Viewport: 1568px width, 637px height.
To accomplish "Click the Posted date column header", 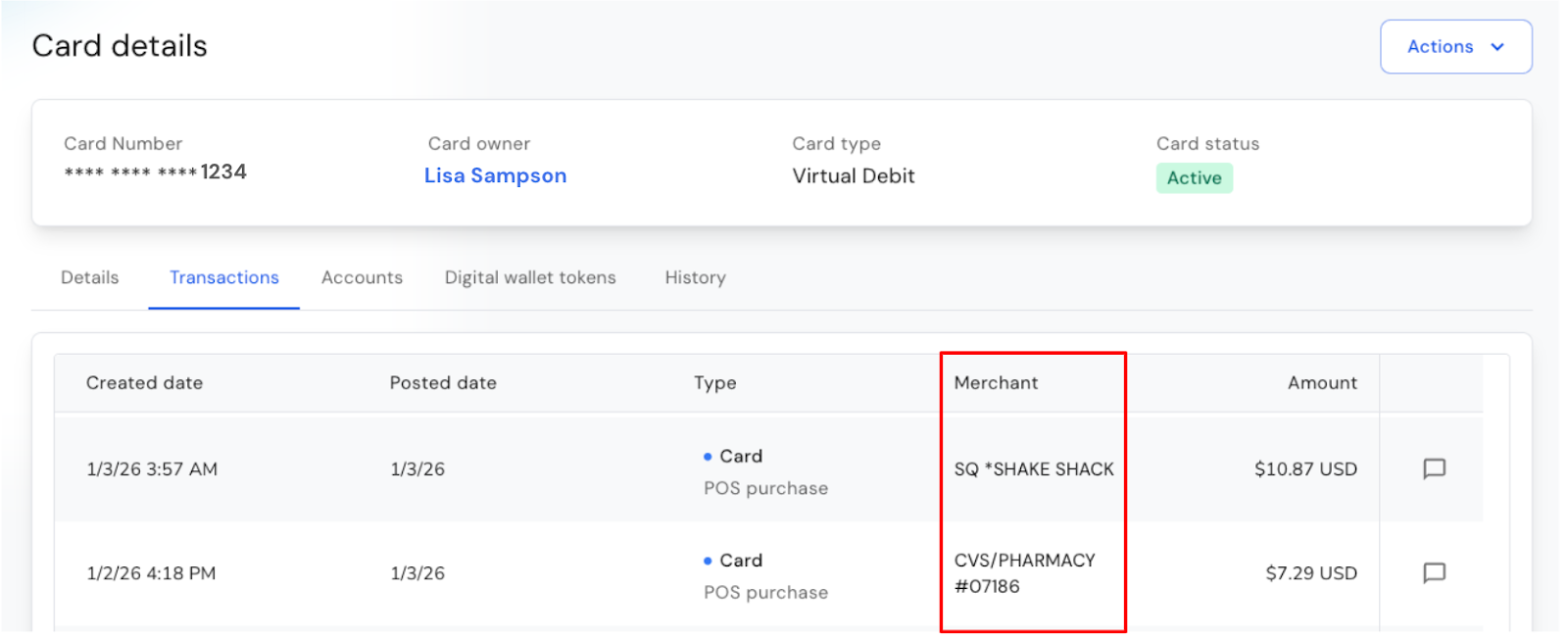I will pyautogui.click(x=443, y=383).
